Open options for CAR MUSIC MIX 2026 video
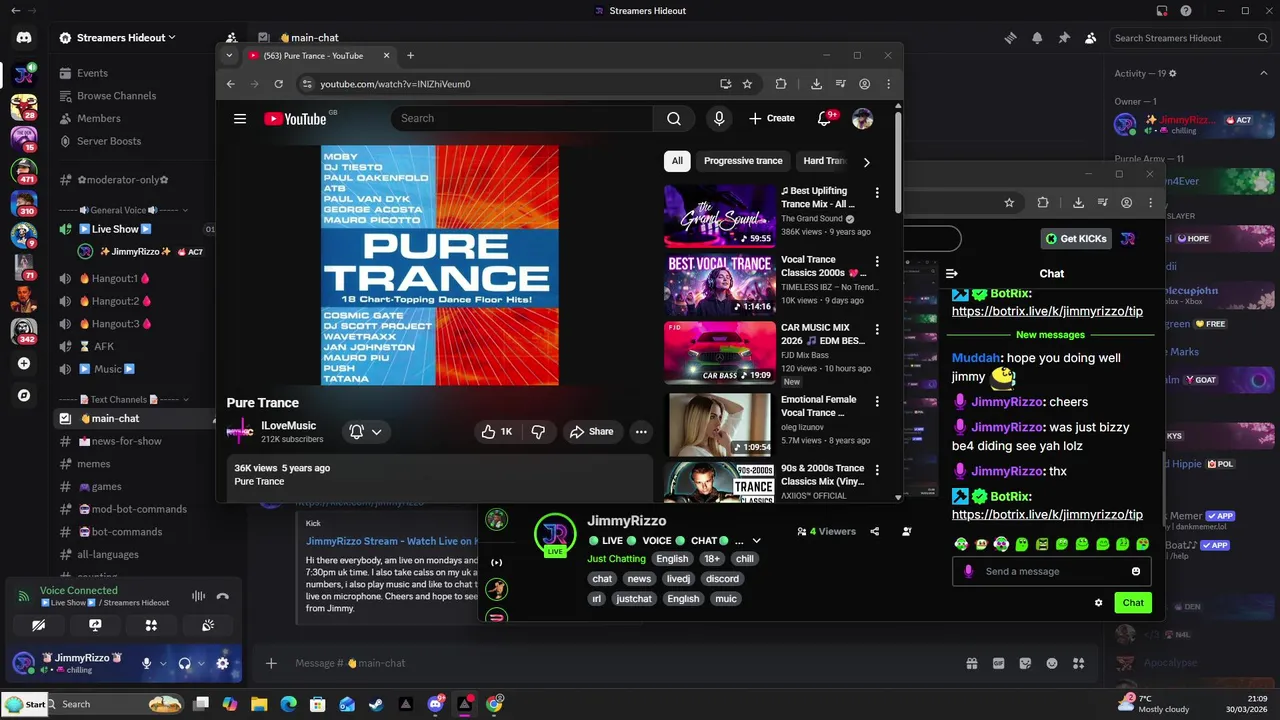1280x720 pixels. [x=877, y=330]
